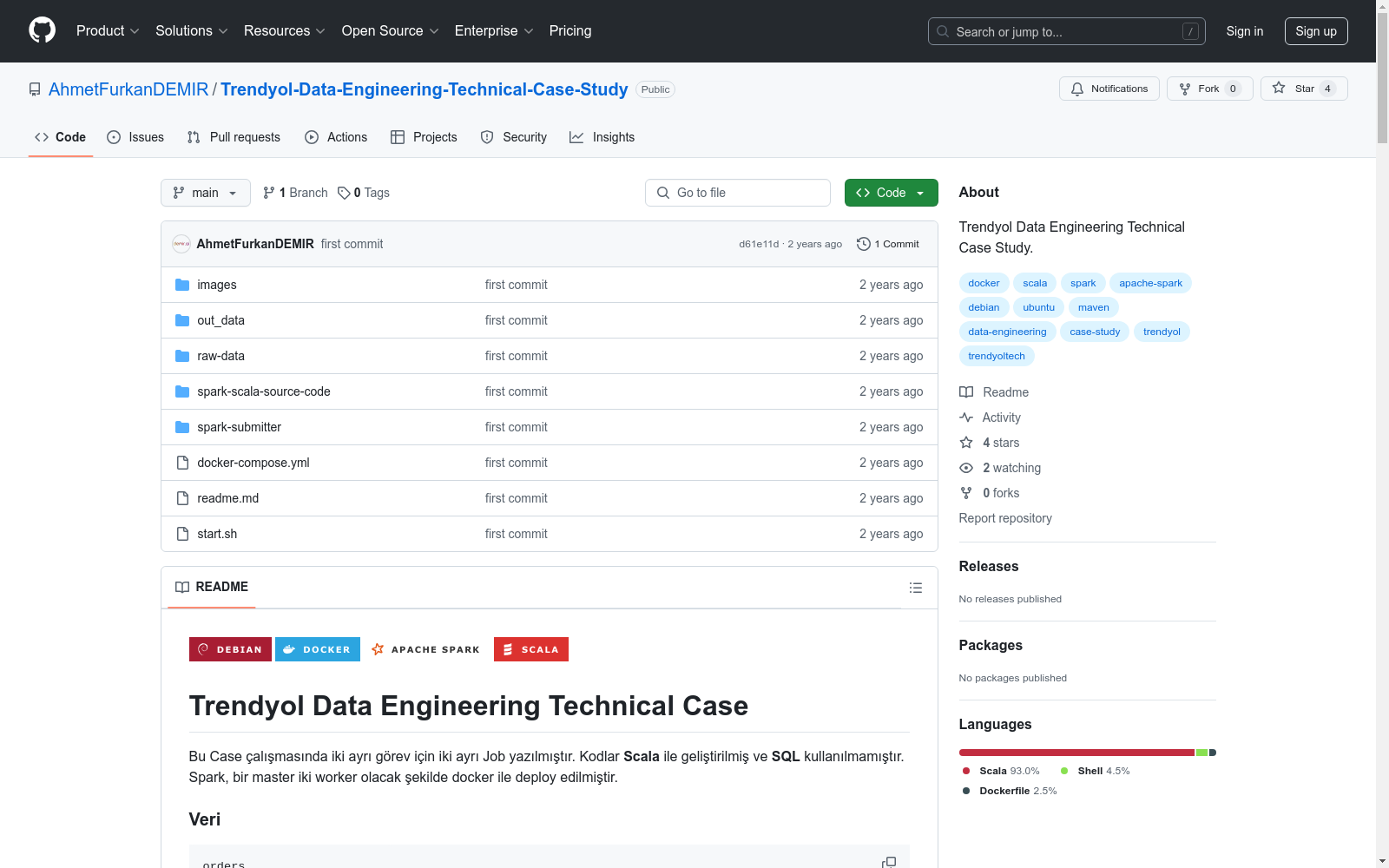Image resolution: width=1389 pixels, height=868 pixels.
Task: Click the Go to file search field
Action: tap(738, 193)
